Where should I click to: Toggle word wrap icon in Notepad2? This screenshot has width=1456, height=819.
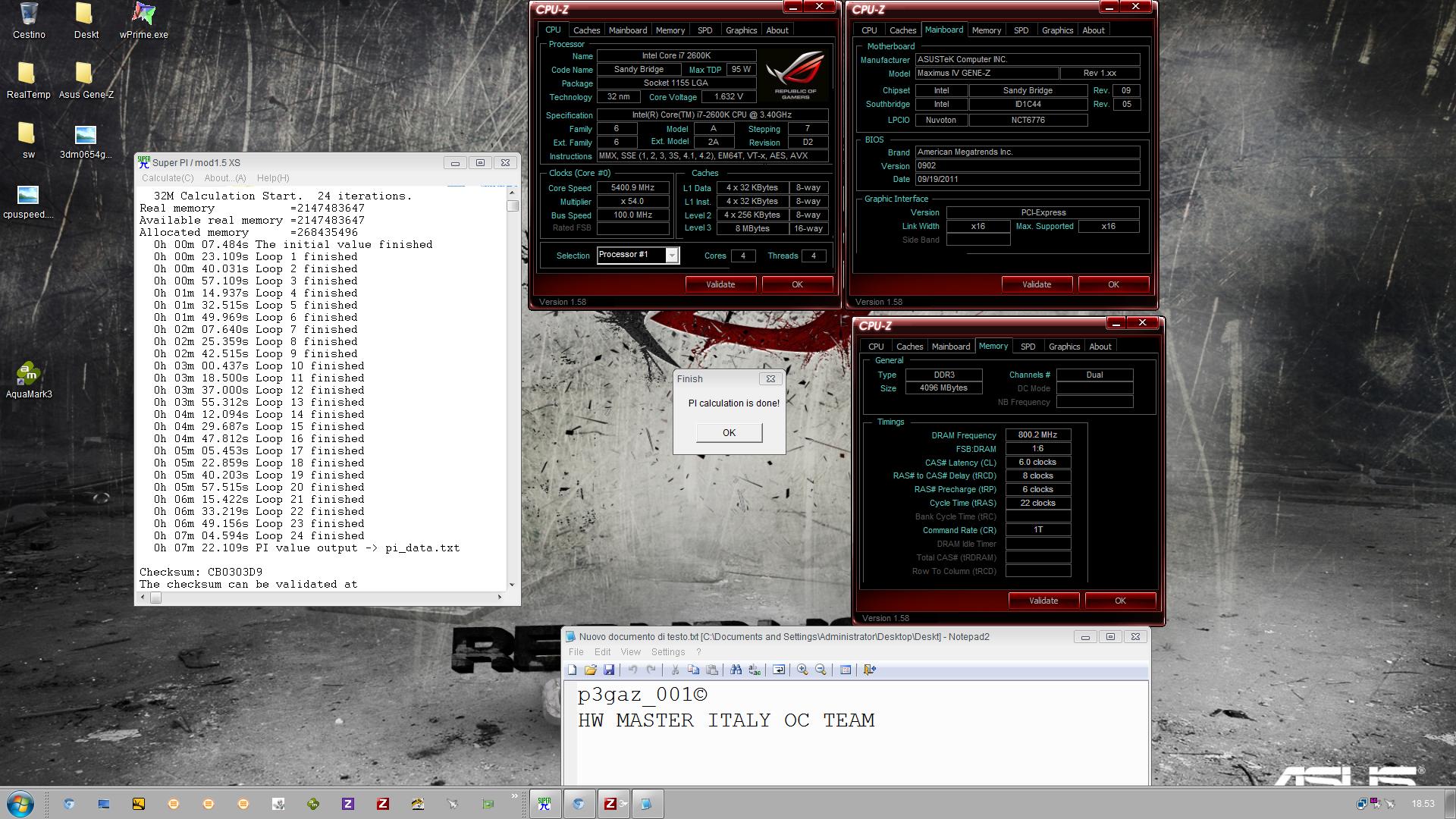pyautogui.click(x=778, y=670)
